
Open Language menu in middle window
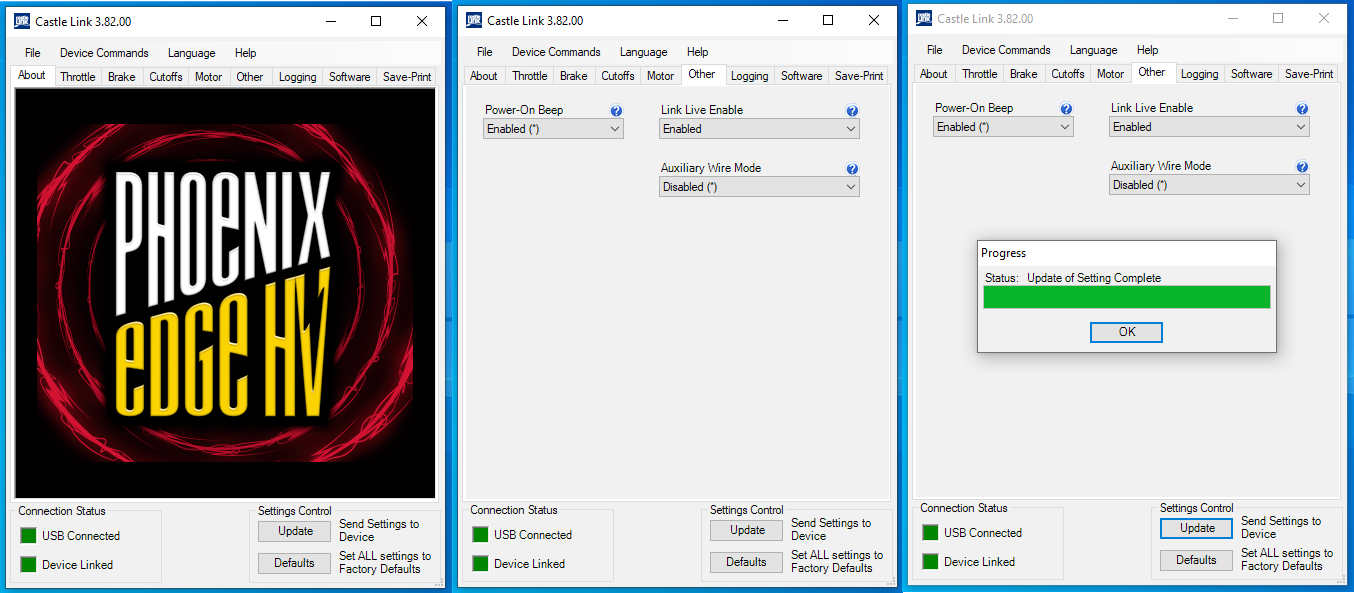[x=644, y=52]
